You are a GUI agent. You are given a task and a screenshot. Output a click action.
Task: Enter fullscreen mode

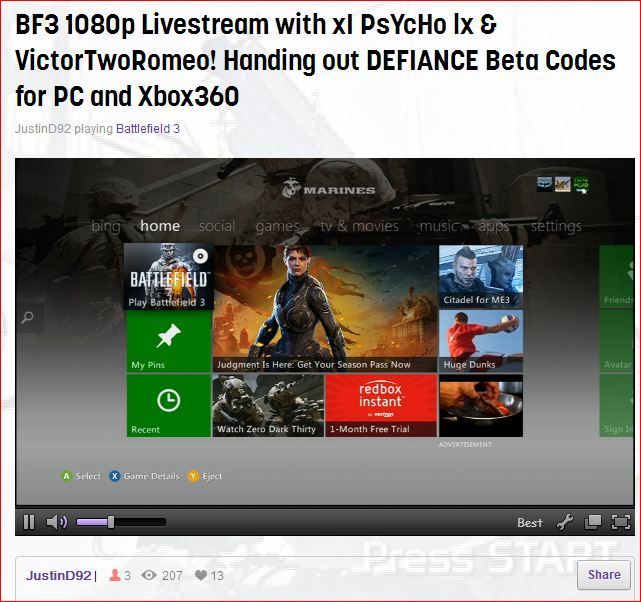point(620,522)
